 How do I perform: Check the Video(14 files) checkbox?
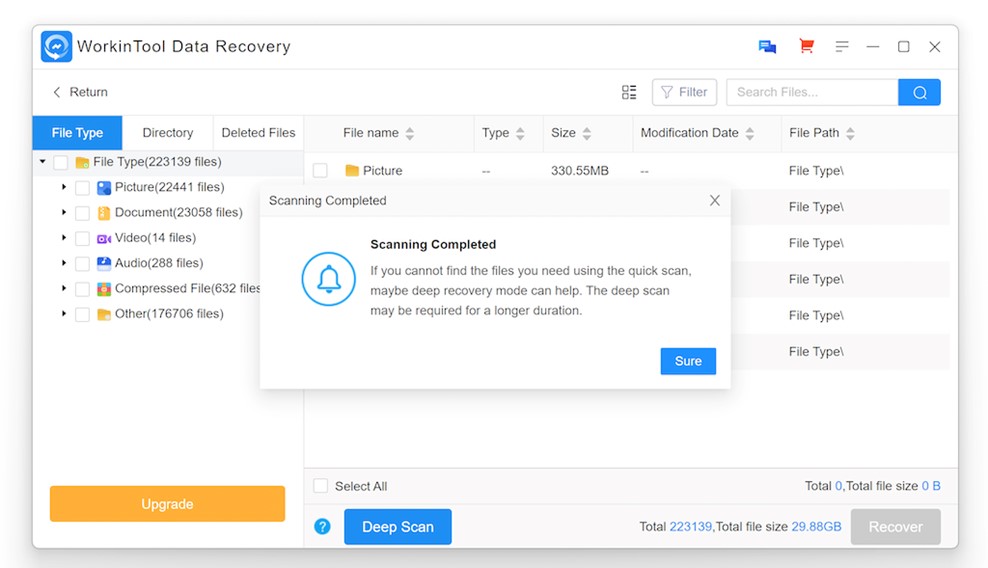(82, 238)
